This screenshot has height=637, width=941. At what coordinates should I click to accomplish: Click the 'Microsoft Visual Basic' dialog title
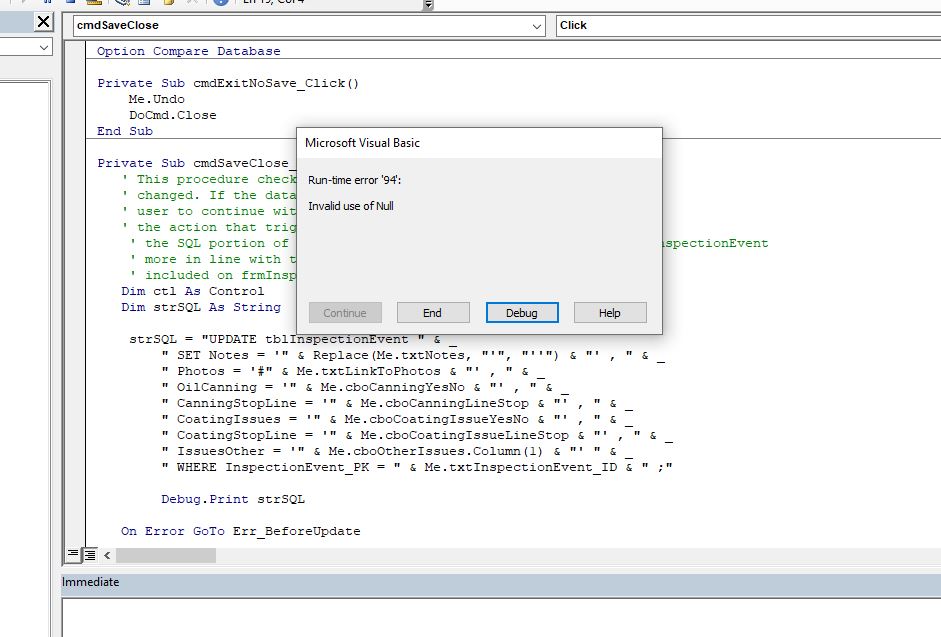click(362, 143)
